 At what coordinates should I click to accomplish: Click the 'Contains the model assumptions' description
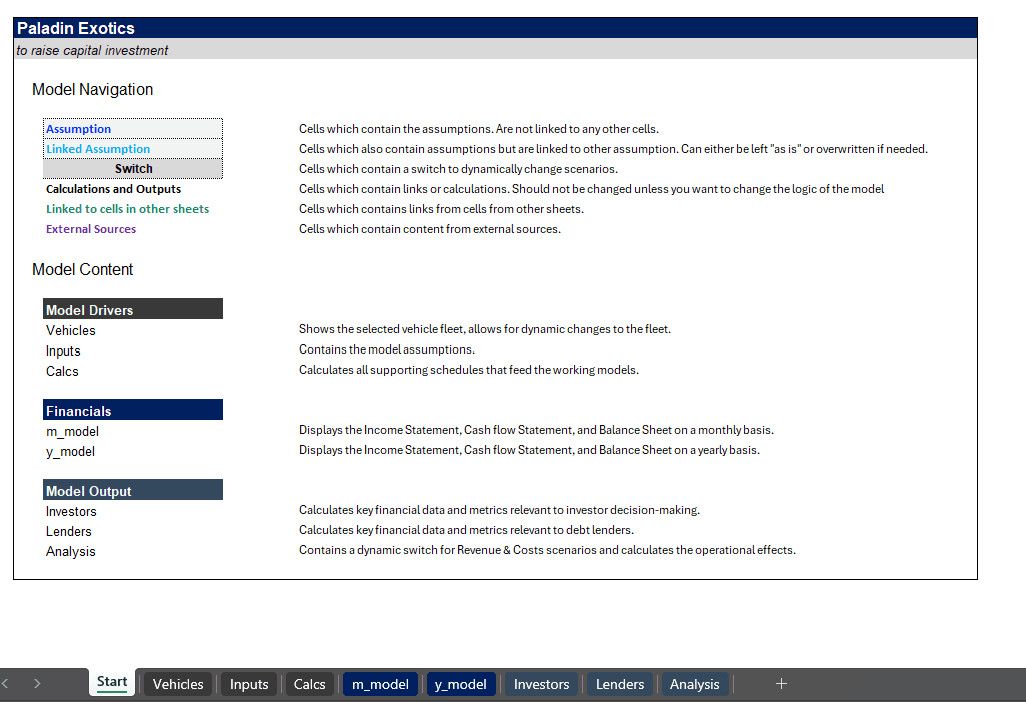click(x=387, y=350)
